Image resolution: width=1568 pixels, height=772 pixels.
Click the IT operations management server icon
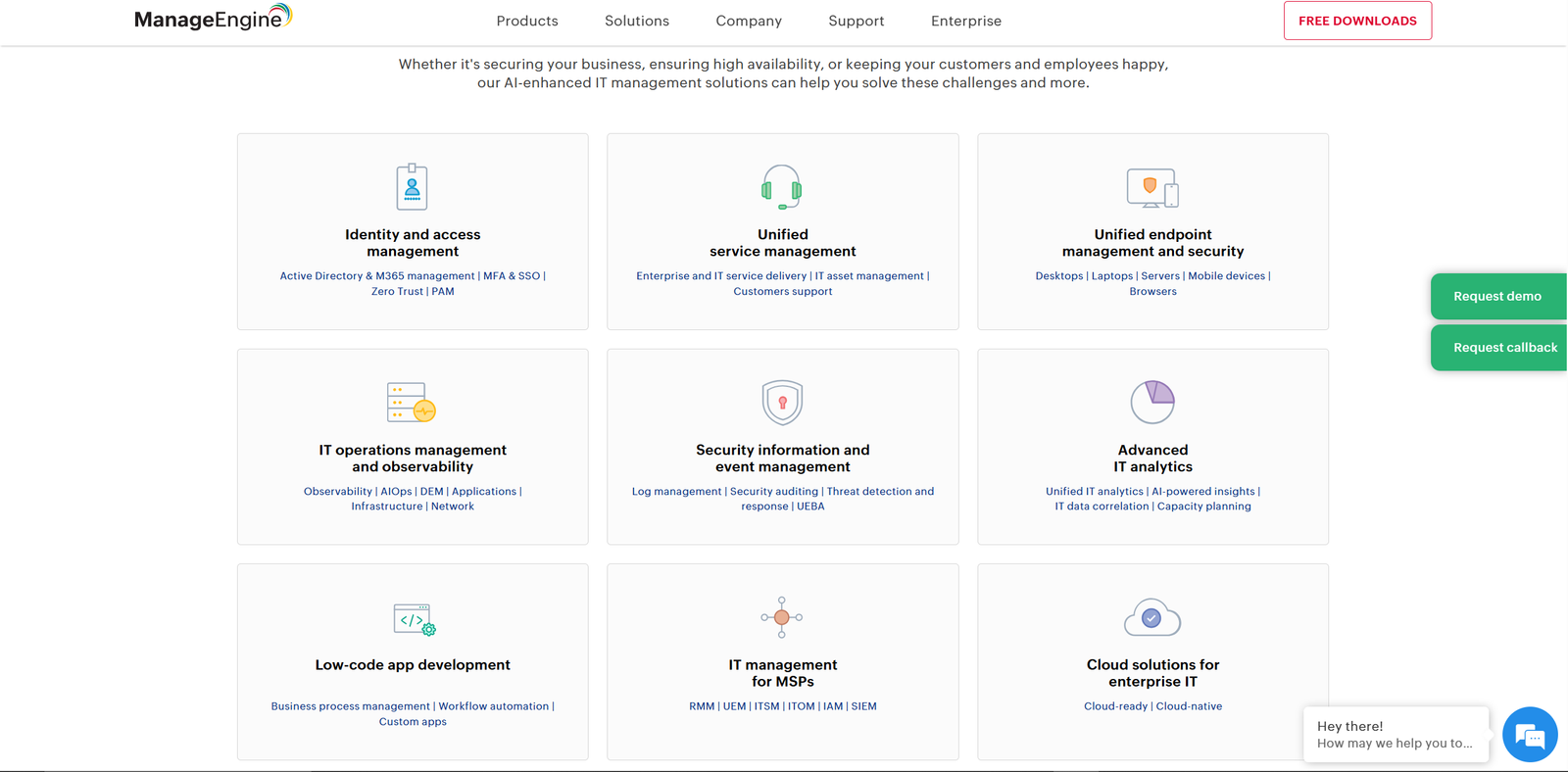(x=412, y=402)
